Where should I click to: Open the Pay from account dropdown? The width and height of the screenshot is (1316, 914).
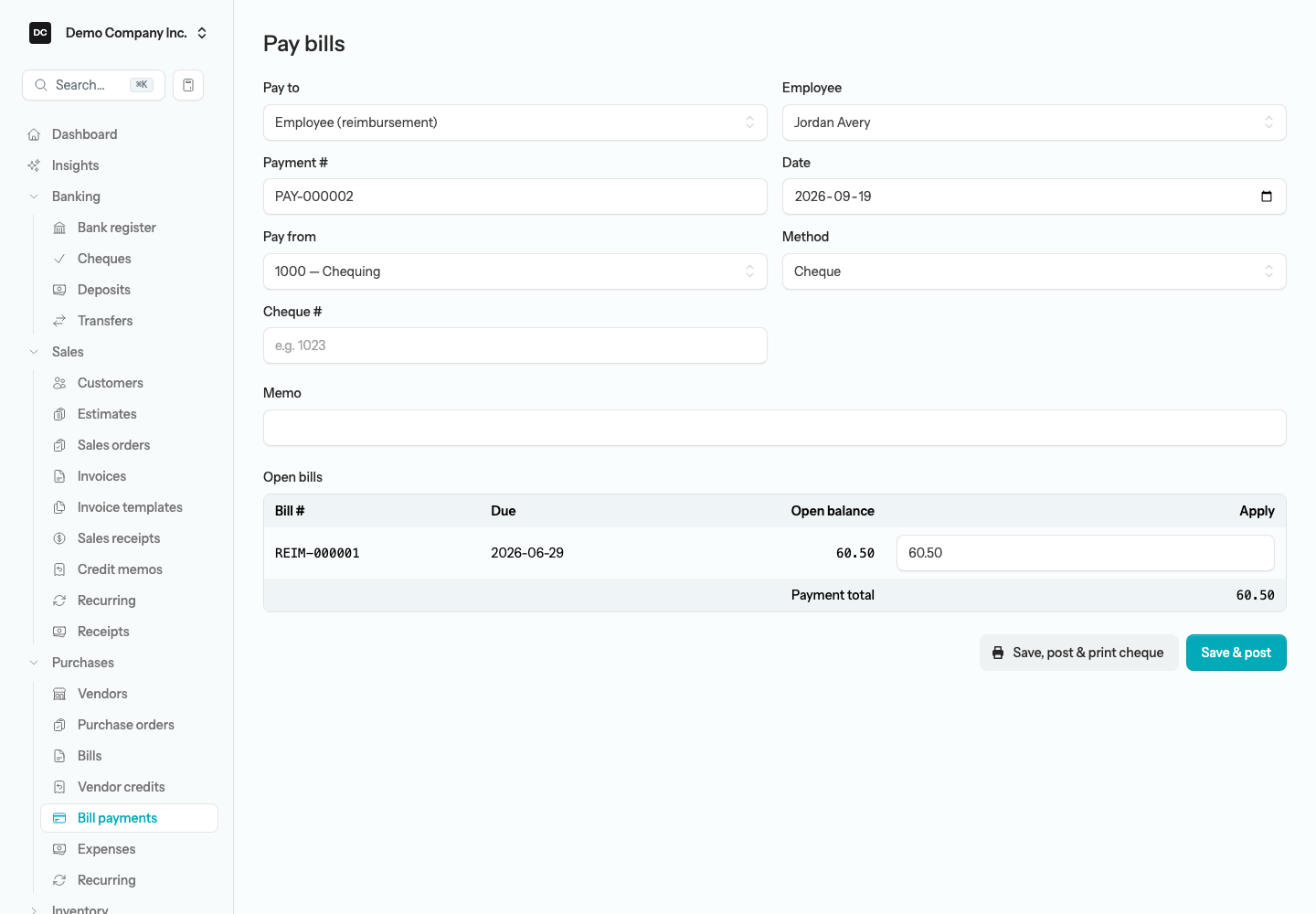tap(515, 271)
